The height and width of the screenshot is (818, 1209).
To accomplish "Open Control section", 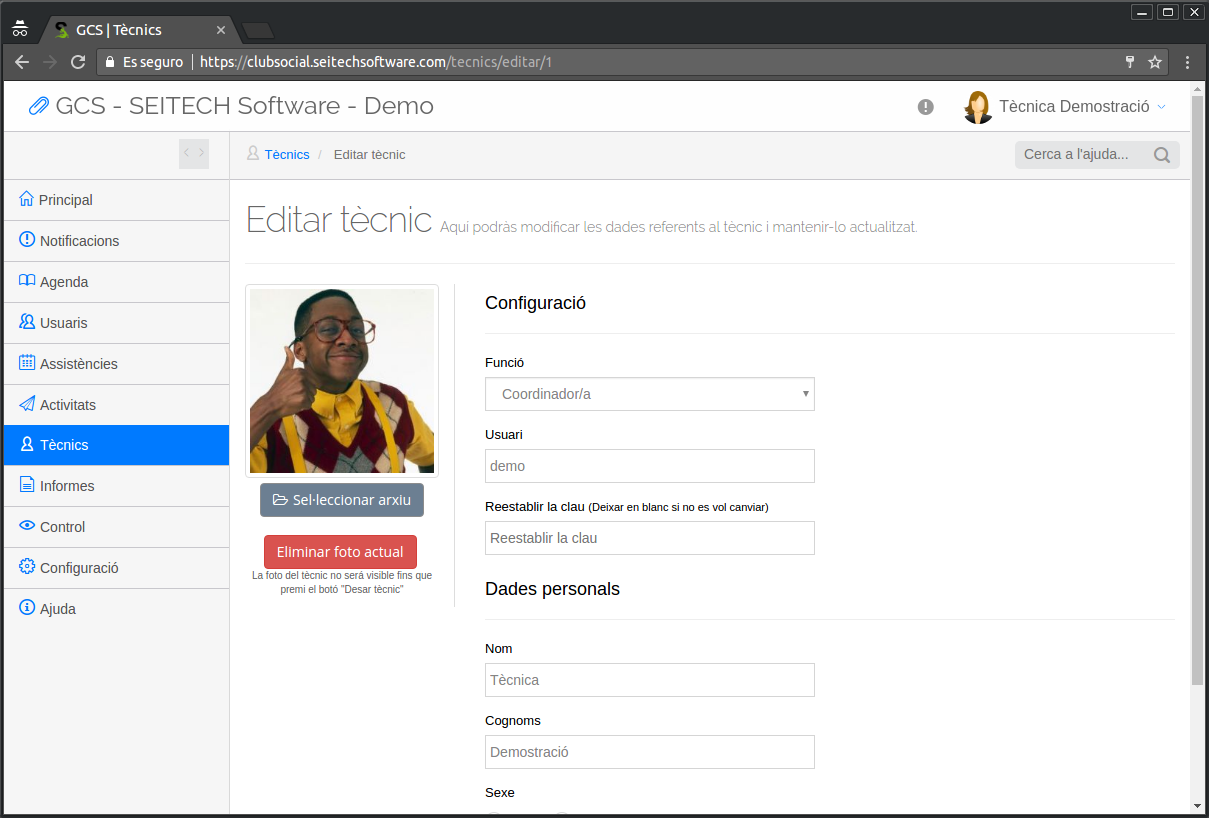I will (116, 527).
